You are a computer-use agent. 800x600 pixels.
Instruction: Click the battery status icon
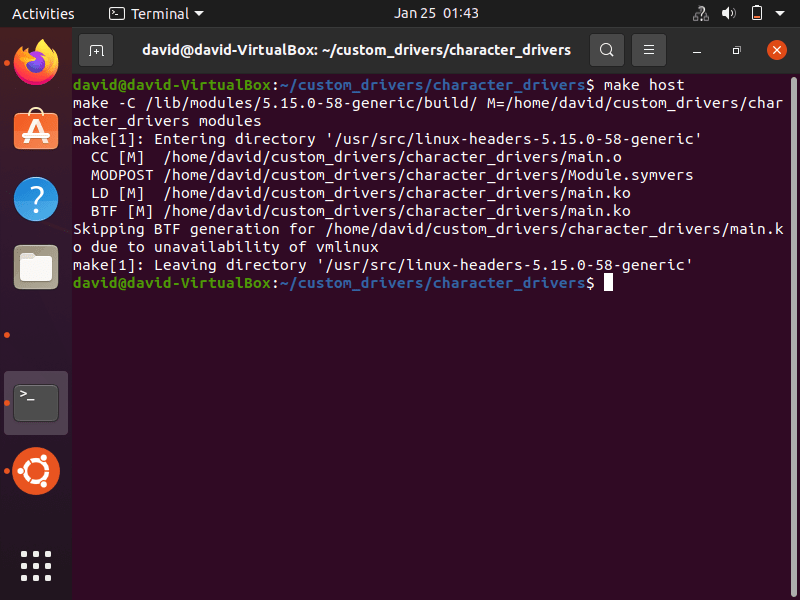tap(755, 13)
